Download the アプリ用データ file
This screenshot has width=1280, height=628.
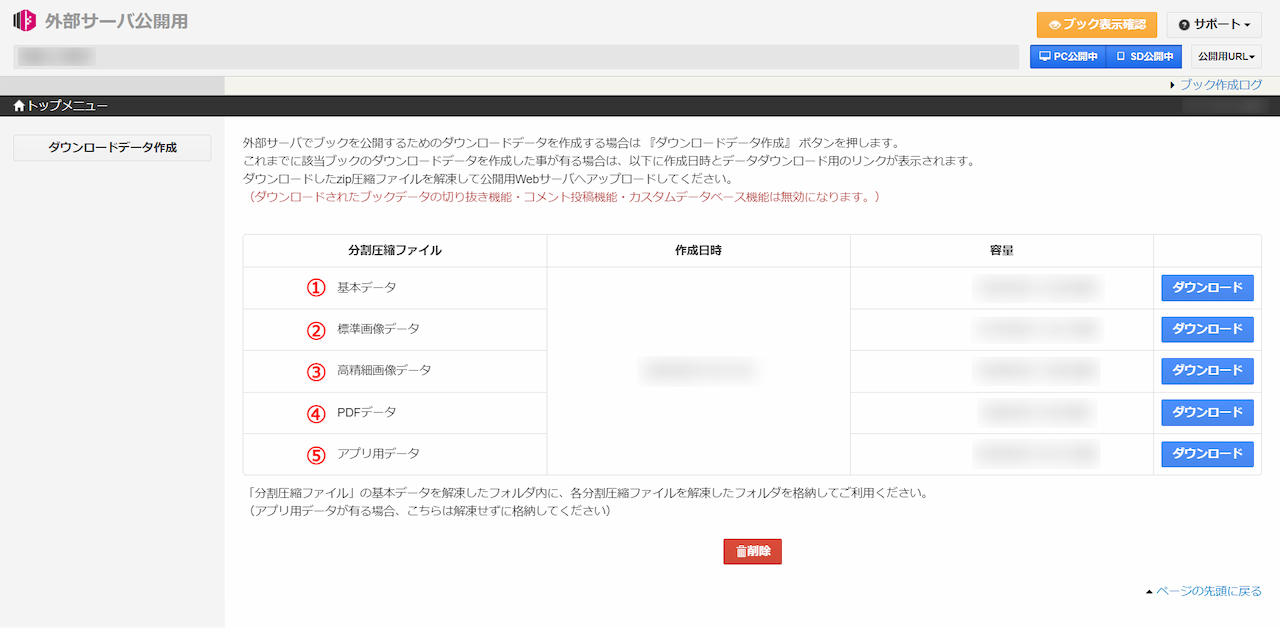[x=1207, y=454]
